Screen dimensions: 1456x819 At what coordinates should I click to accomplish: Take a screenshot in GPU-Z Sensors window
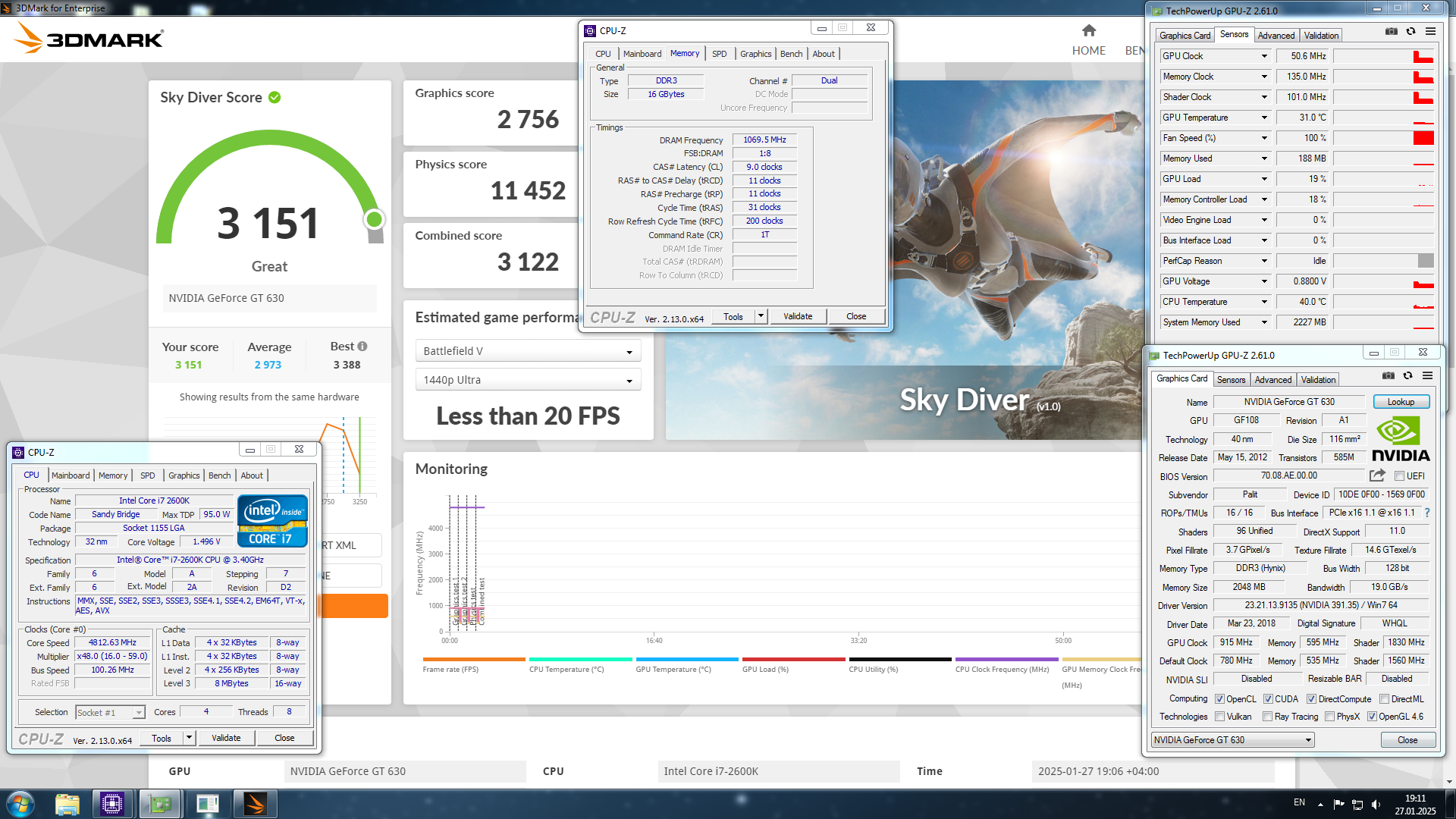(1392, 31)
